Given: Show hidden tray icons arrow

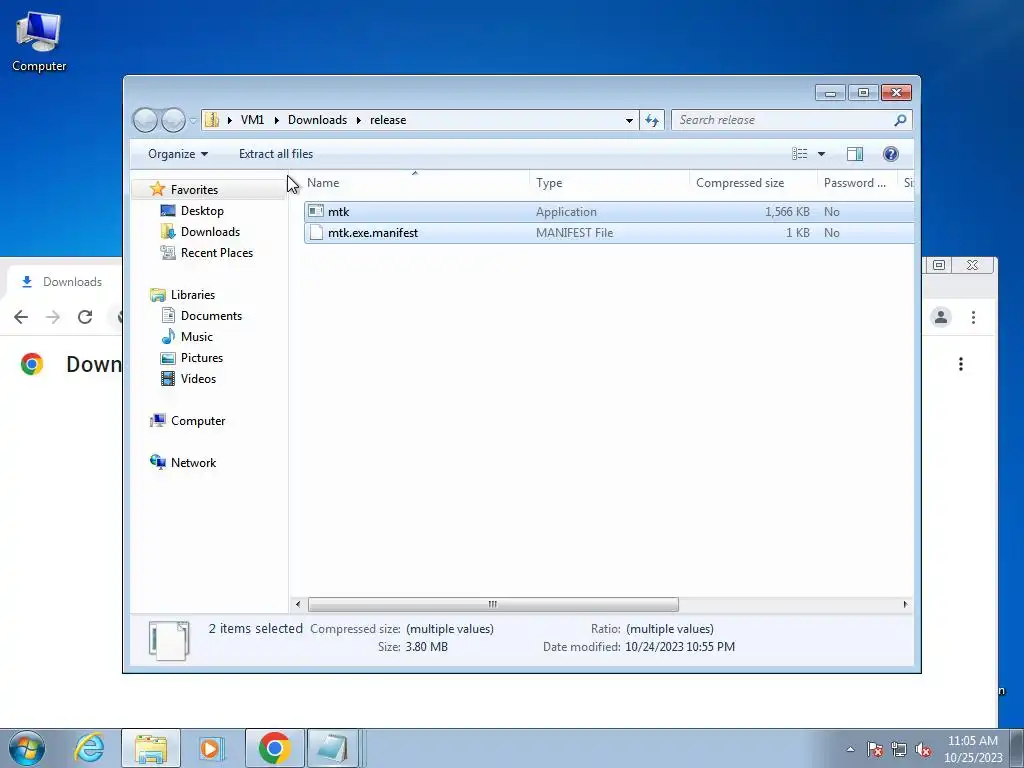Looking at the screenshot, I should click(850, 749).
